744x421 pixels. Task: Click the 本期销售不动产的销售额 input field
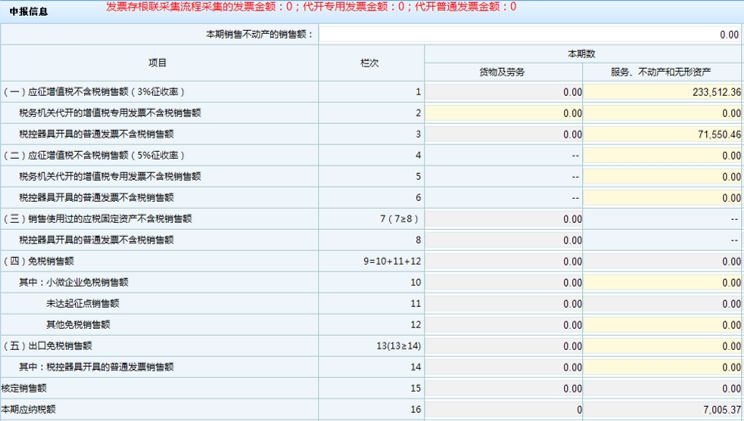(x=531, y=34)
